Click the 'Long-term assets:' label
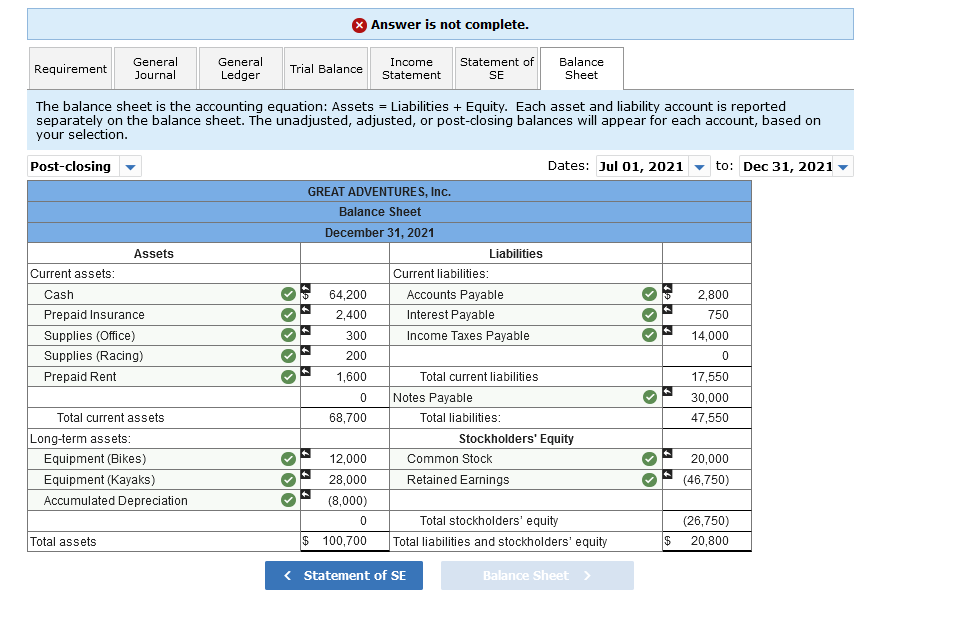The width and height of the screenshot is (971, 617). (x=81, y=439)
